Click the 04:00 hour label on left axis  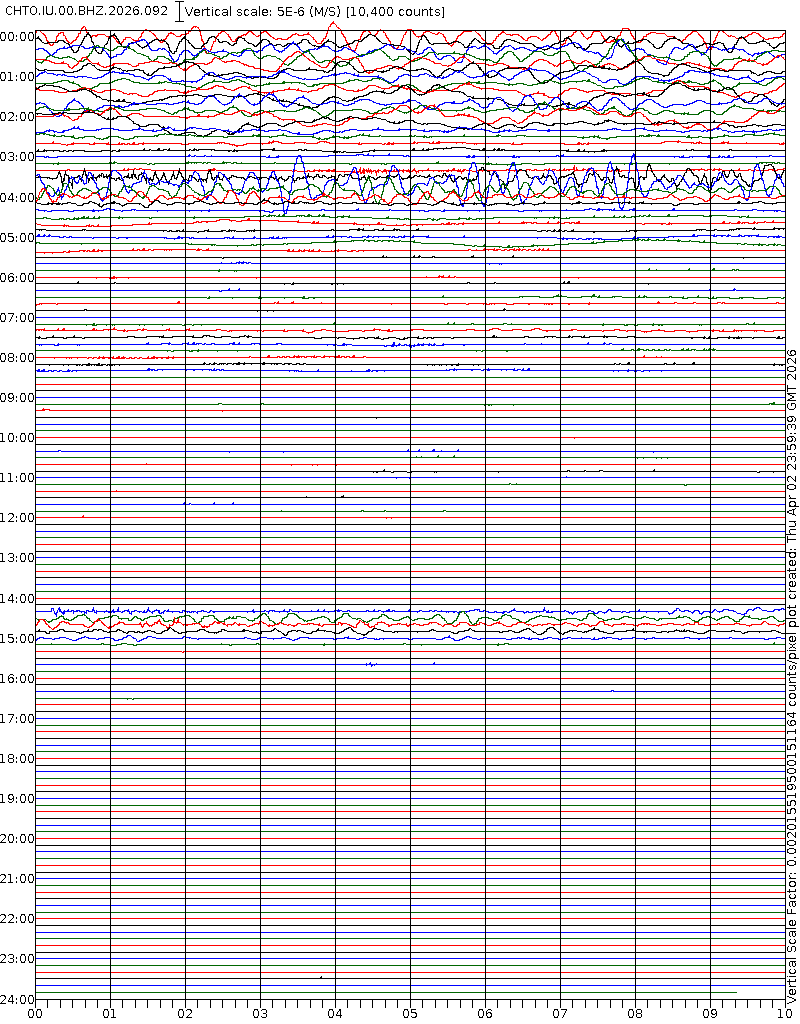pyautogui.click(x=17, y=198)
